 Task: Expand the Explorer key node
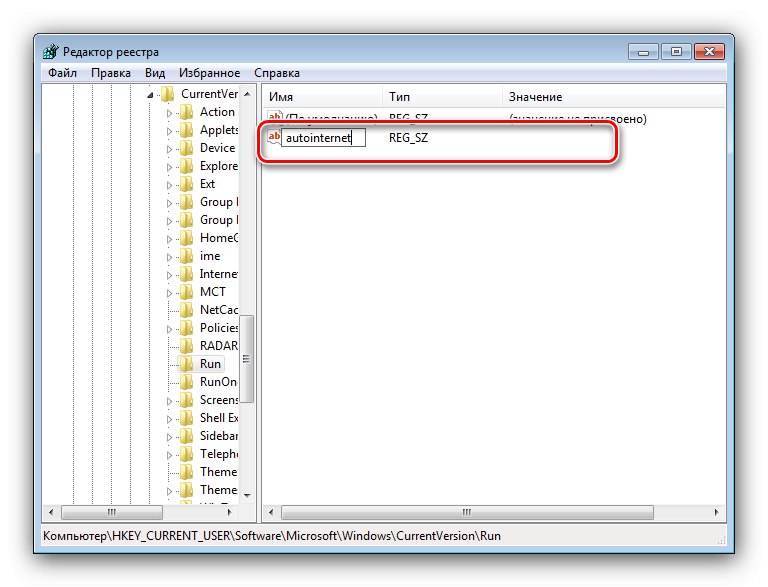click(x=169, y=167)
